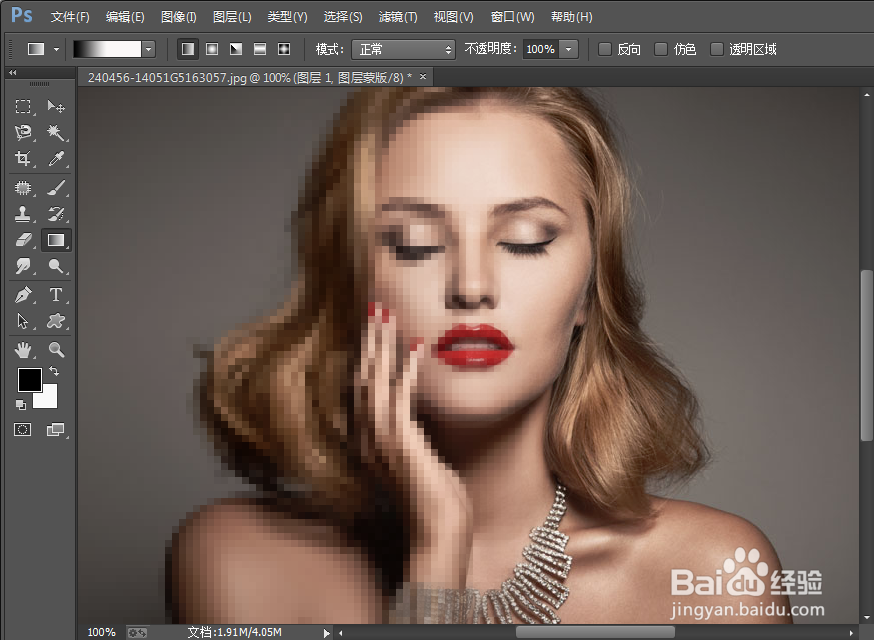Open the 帮助(H) menu
The height and width of the screenshot is (640, 874).
pyautogui.click(x=571, y=17)
